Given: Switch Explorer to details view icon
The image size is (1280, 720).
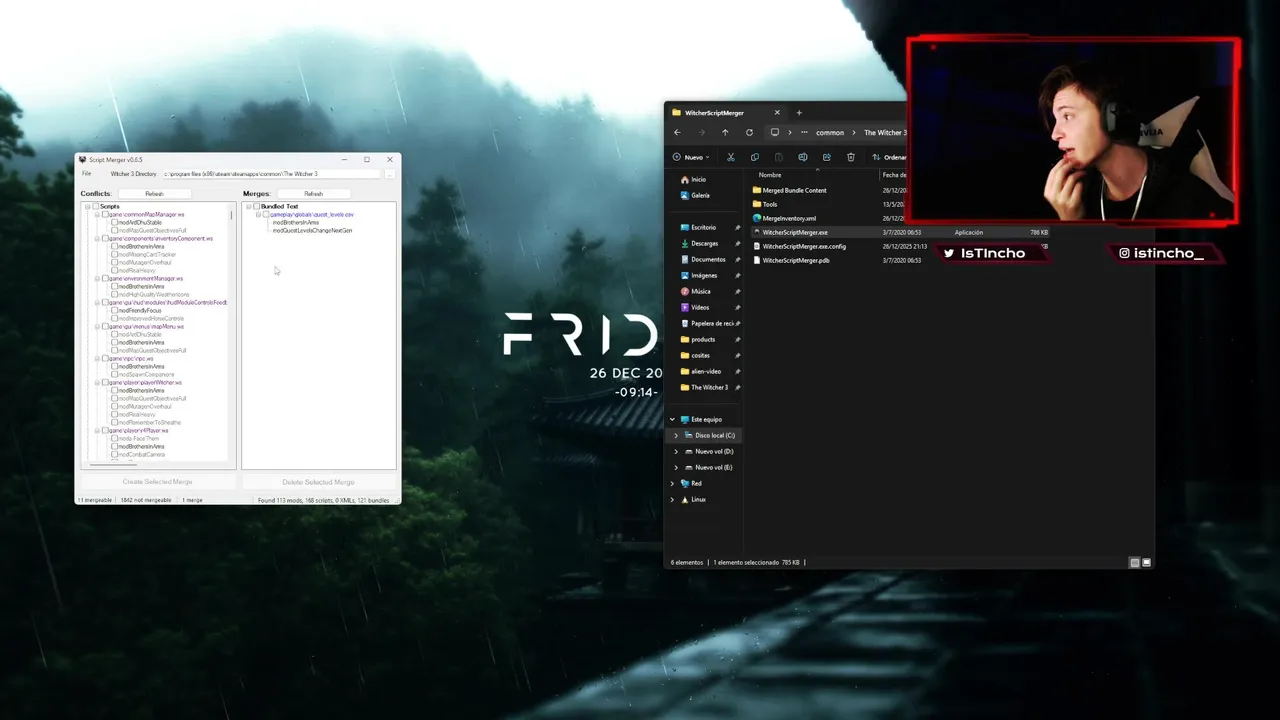Looking at the screenshot, I should [x=1134, y=563].
